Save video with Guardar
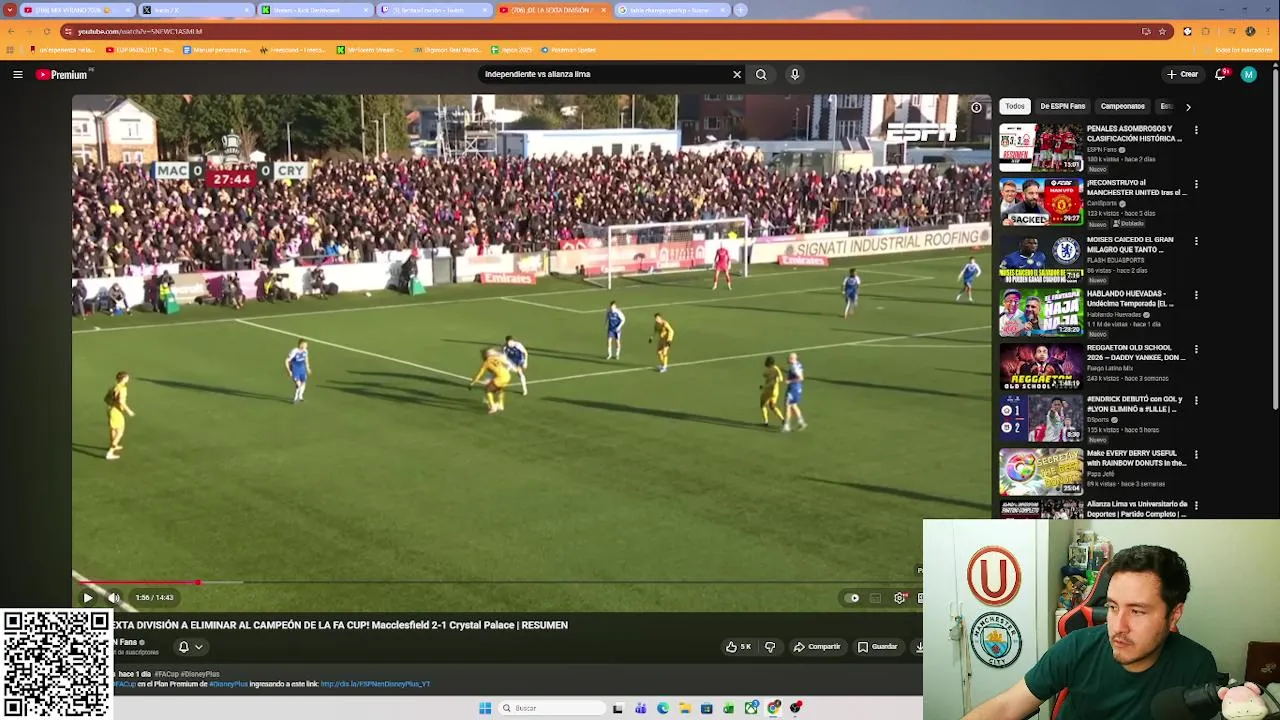 (x=878, y=647)
